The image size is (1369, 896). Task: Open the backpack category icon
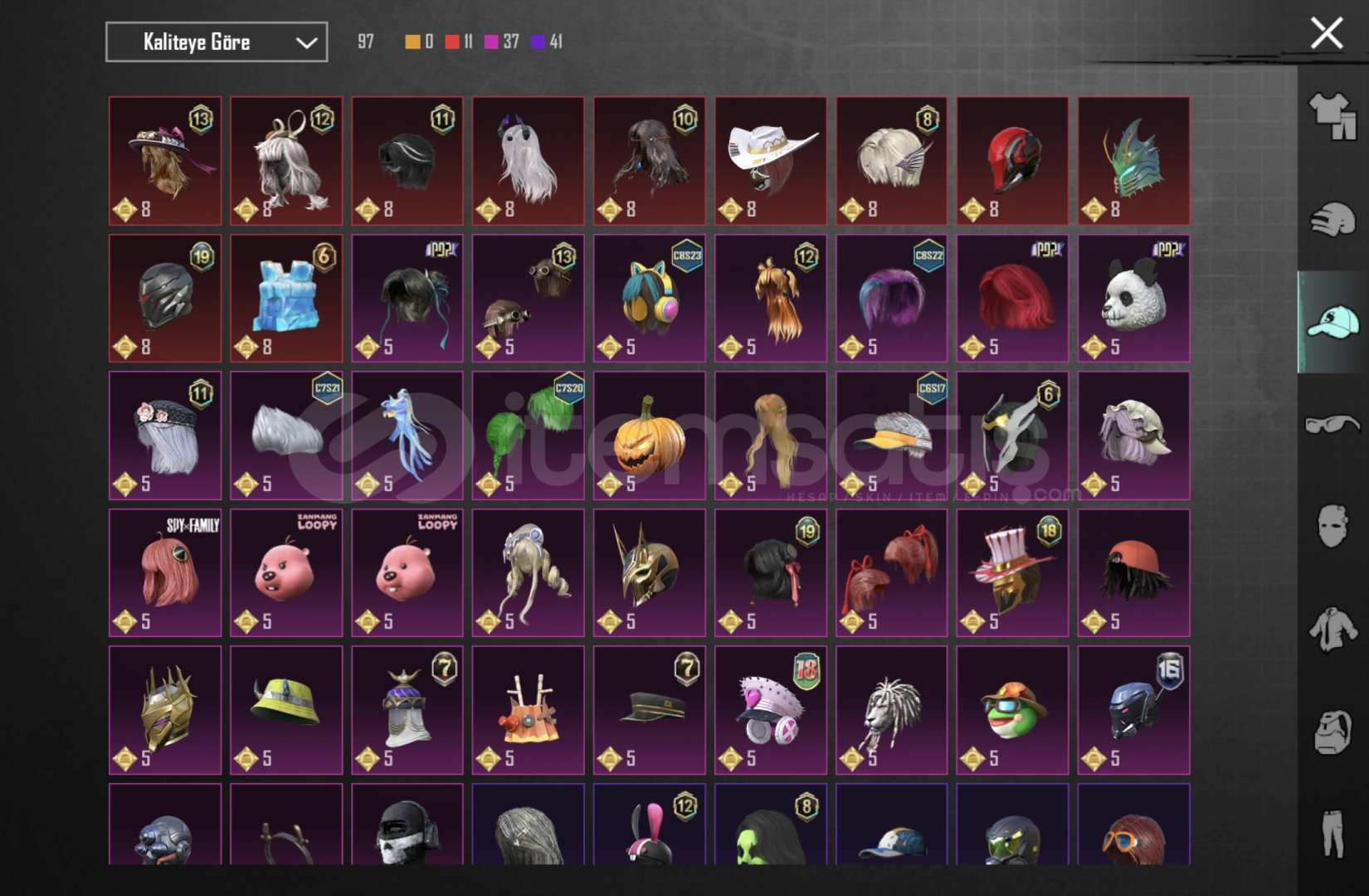pos(1332,732)
